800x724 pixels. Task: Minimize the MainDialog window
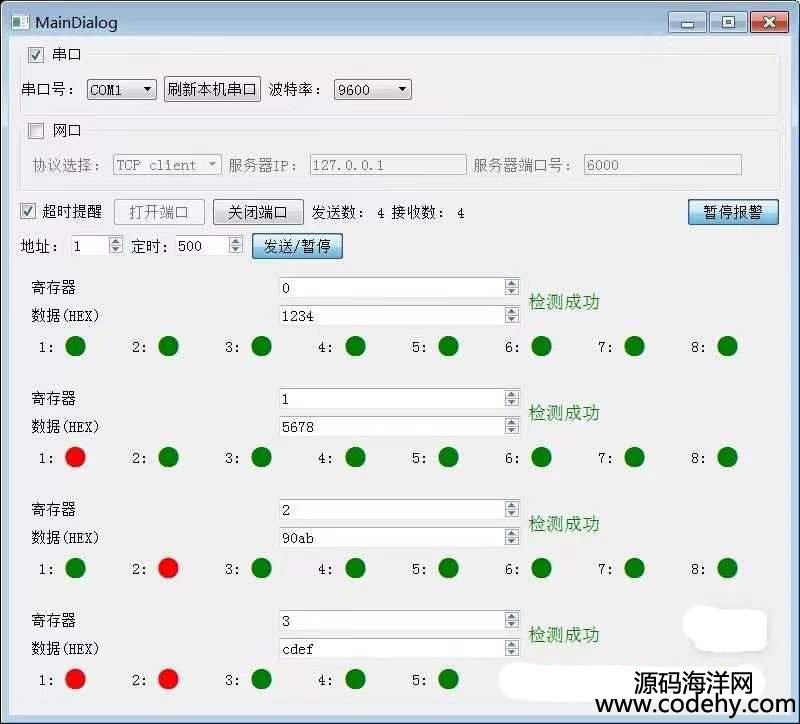point(687,22)
